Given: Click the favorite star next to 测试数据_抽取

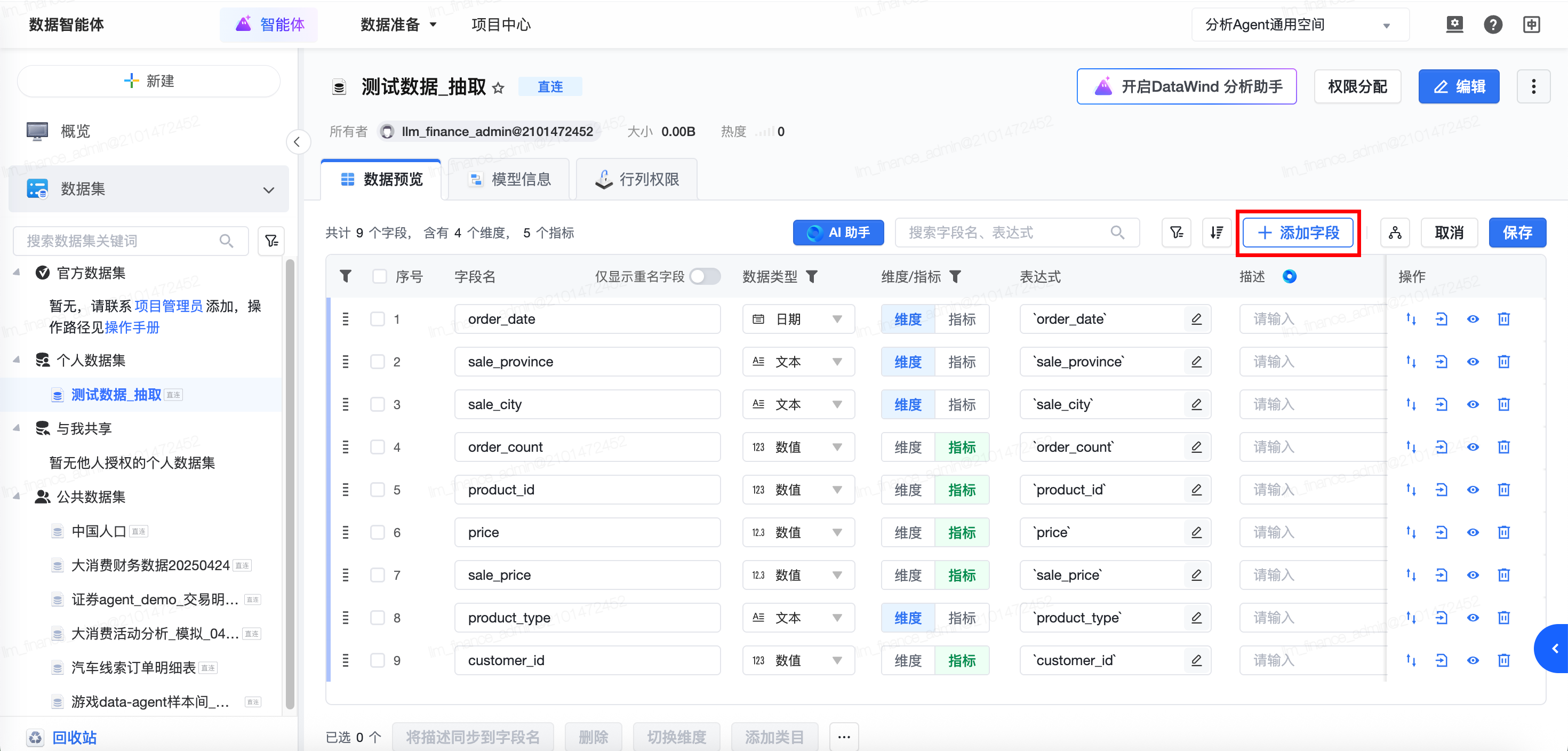Looking at the screenshot, I should (498, 88).
